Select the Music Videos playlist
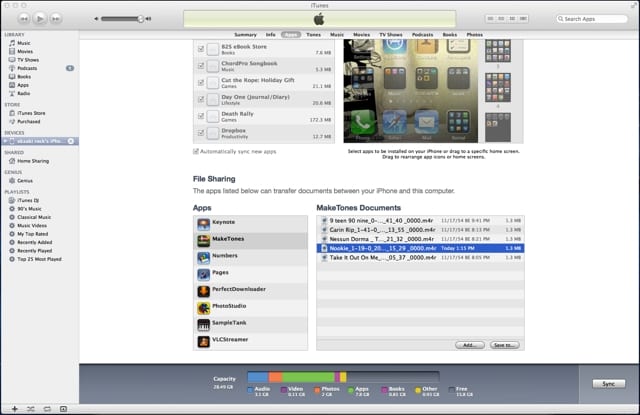The image size is (640, 415). coord(32,225)
